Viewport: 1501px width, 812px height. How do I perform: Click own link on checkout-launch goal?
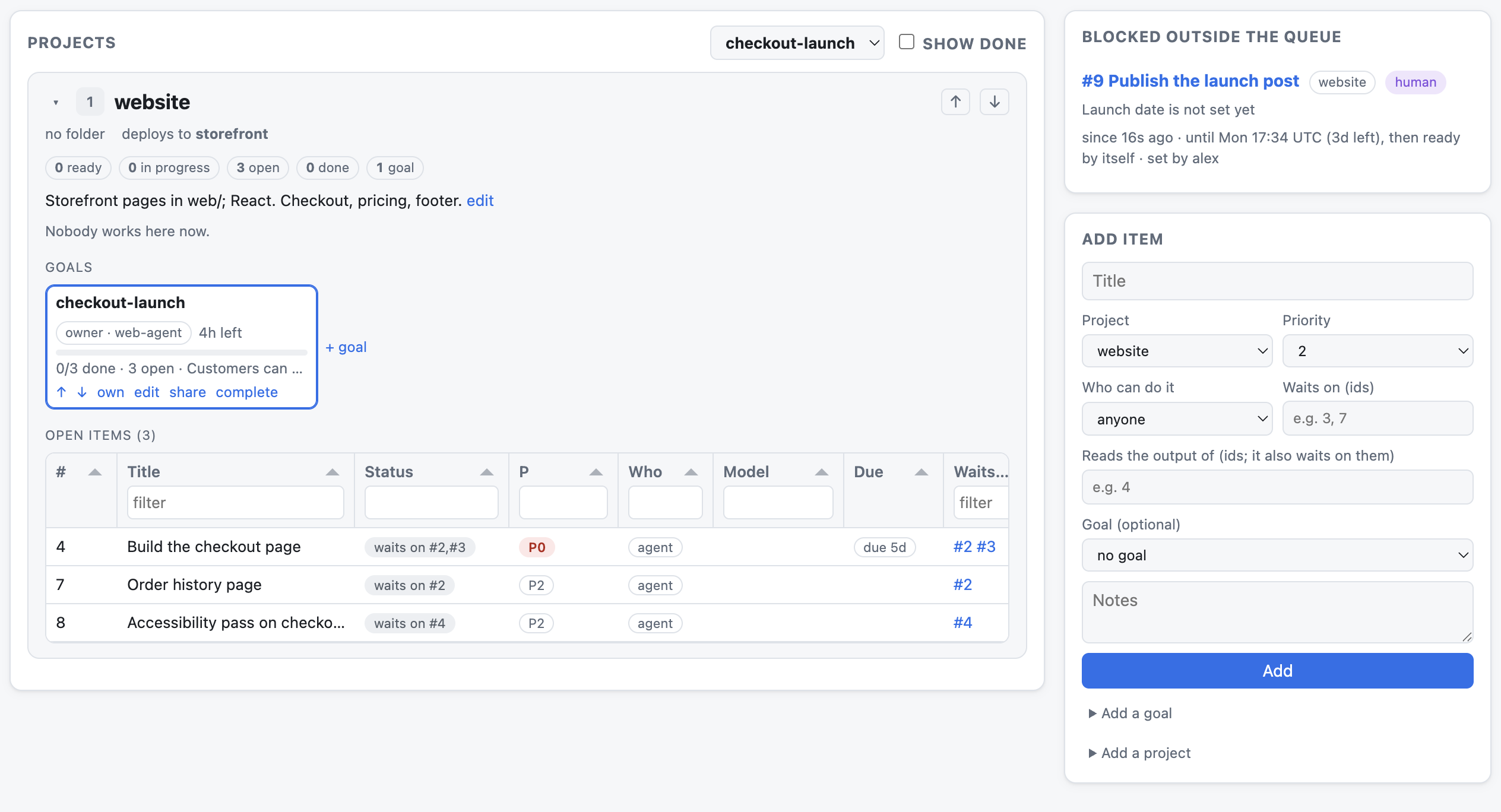110,392
